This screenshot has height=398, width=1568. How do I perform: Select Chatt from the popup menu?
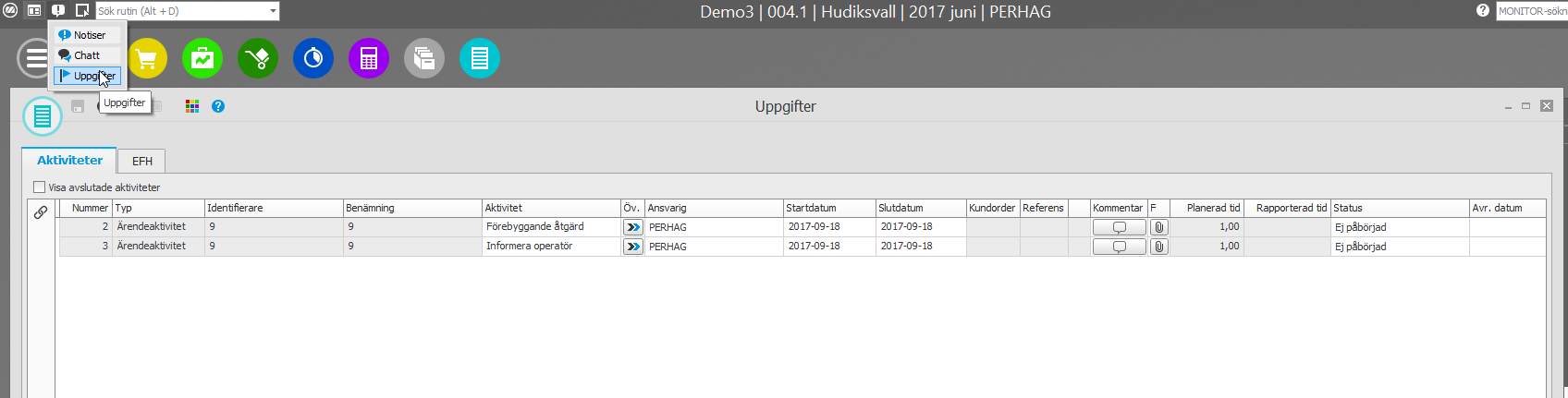point(87,55)
